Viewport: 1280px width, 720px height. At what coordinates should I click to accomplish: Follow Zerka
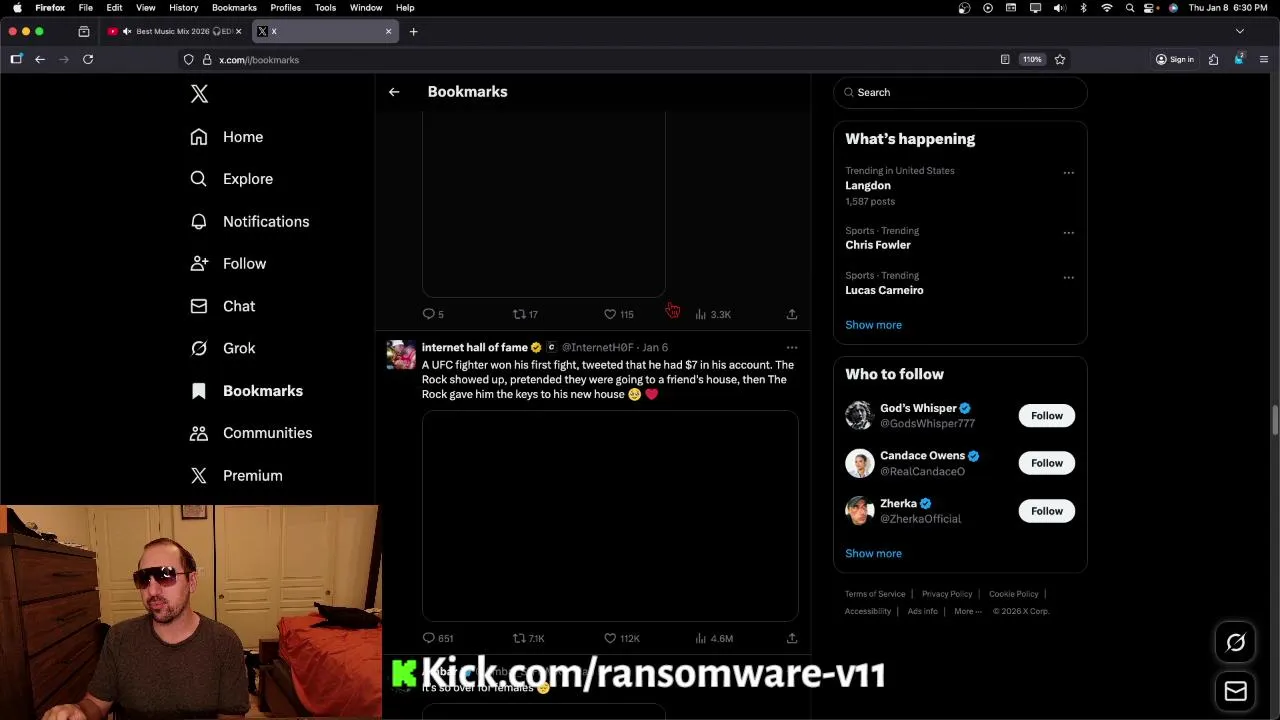[1047, 511]
